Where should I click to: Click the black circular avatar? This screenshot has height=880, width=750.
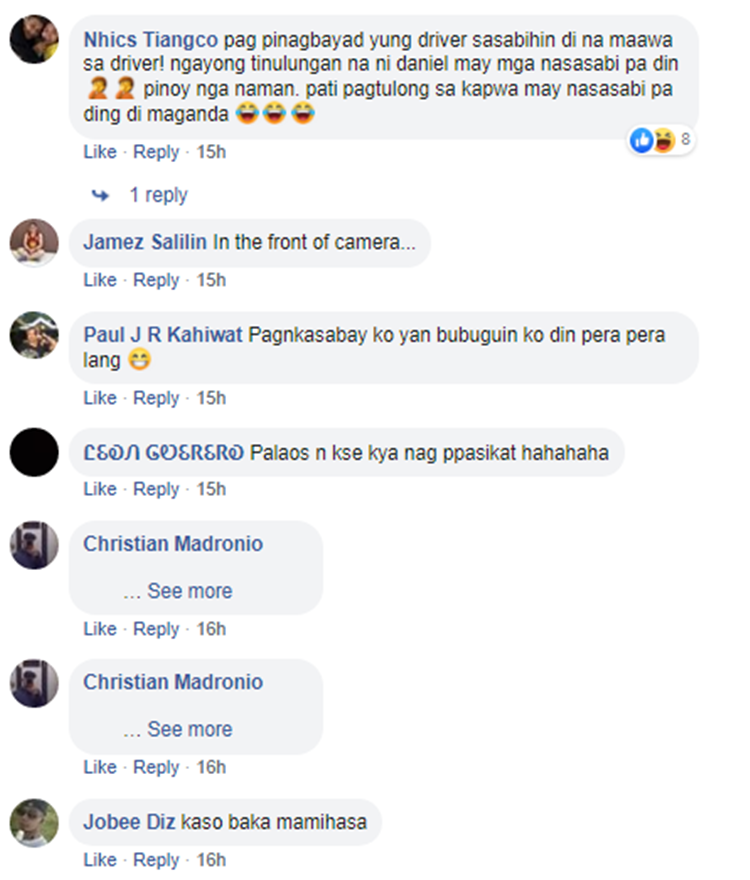tap(34, 452)
